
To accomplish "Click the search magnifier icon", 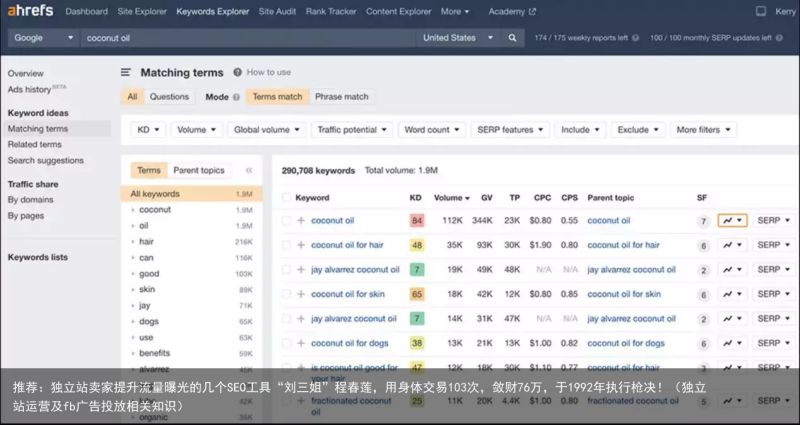I will (512, 38).
